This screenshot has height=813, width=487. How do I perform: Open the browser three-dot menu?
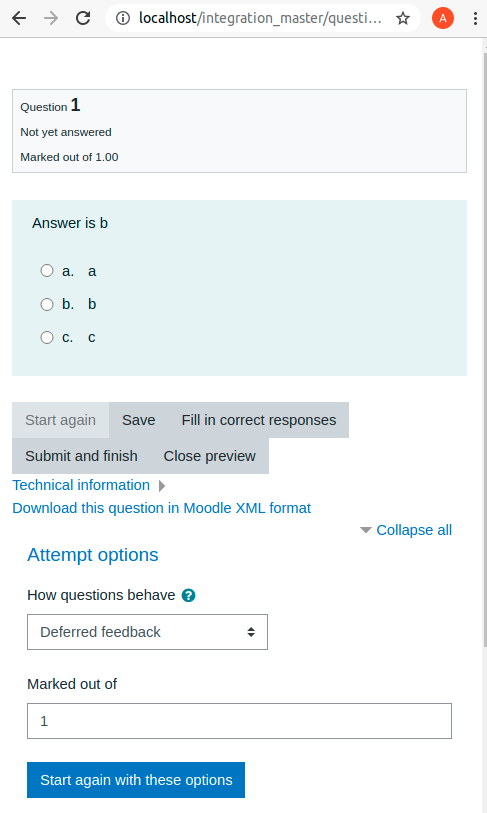(x=475, y=19)
